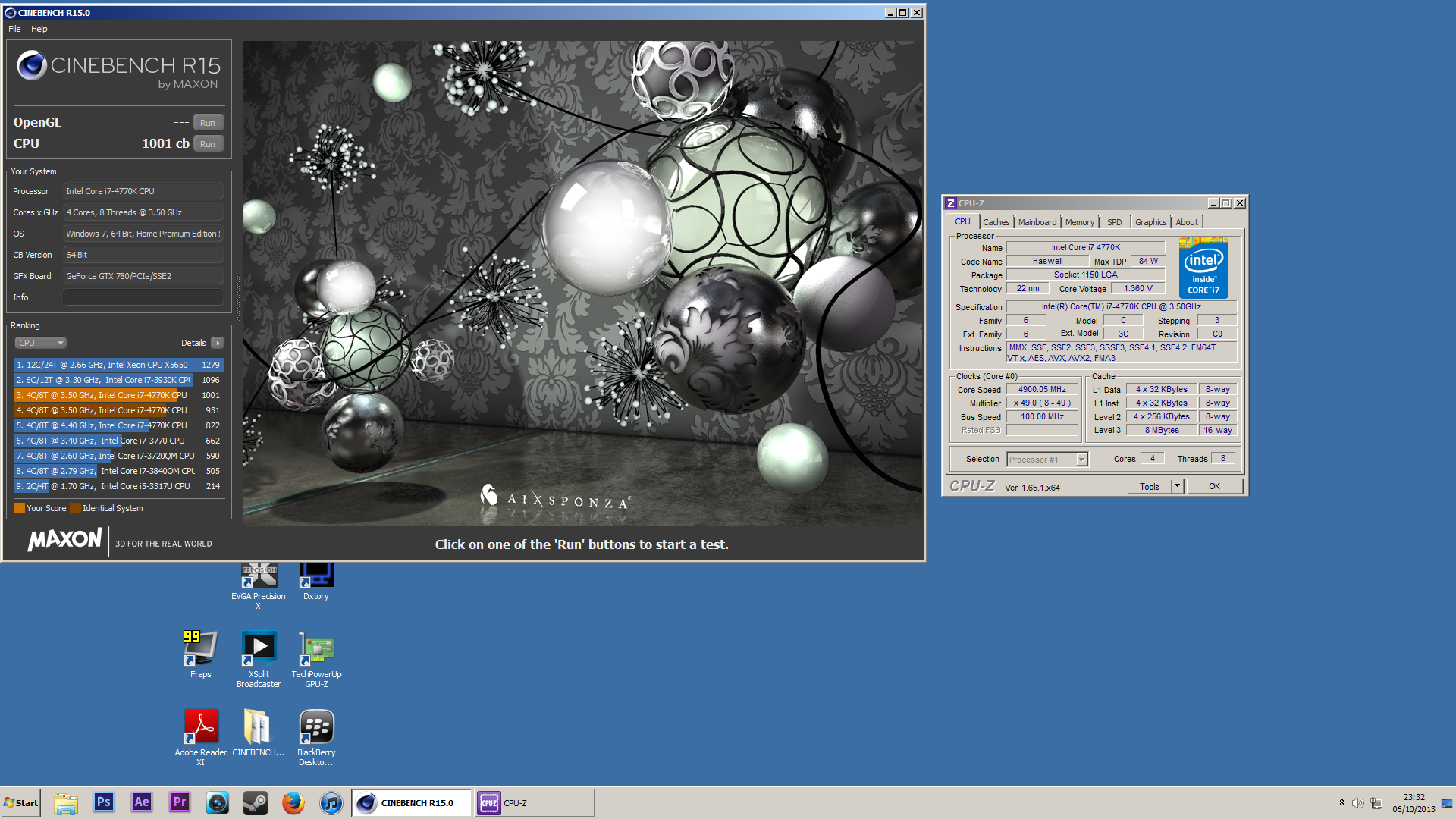Open CINEBENCH folder on desktop
The image size is (1456, 819).
258,733
